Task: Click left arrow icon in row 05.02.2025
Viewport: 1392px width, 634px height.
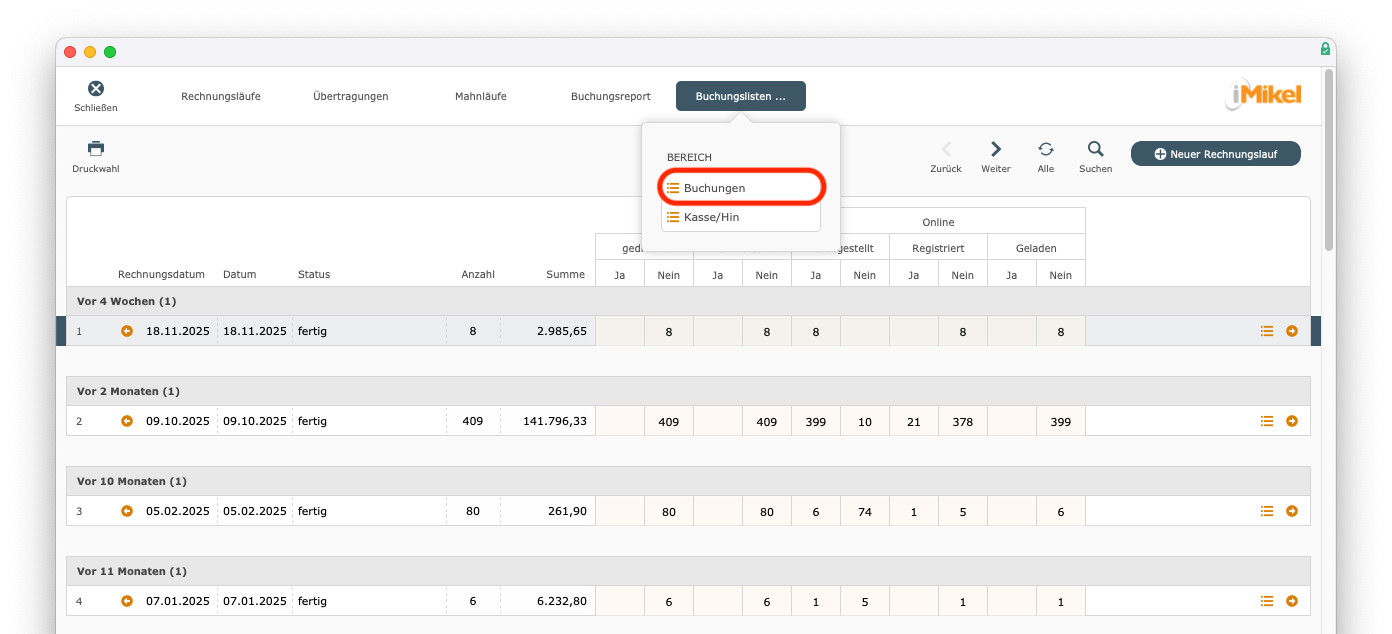Action: [127, 511]
